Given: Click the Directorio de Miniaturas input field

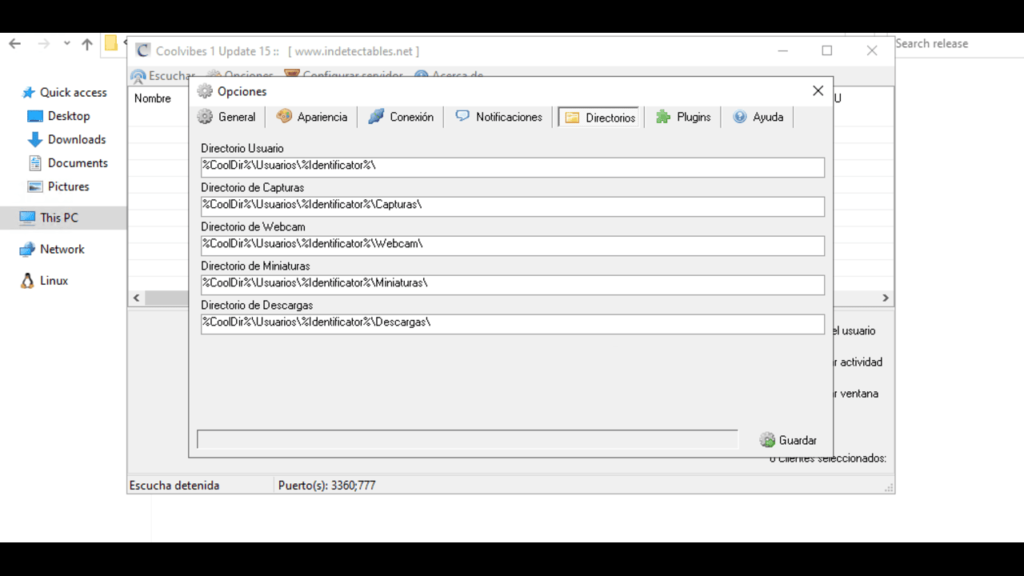Looking at the screenshot, I should click(x=513, y=284).
